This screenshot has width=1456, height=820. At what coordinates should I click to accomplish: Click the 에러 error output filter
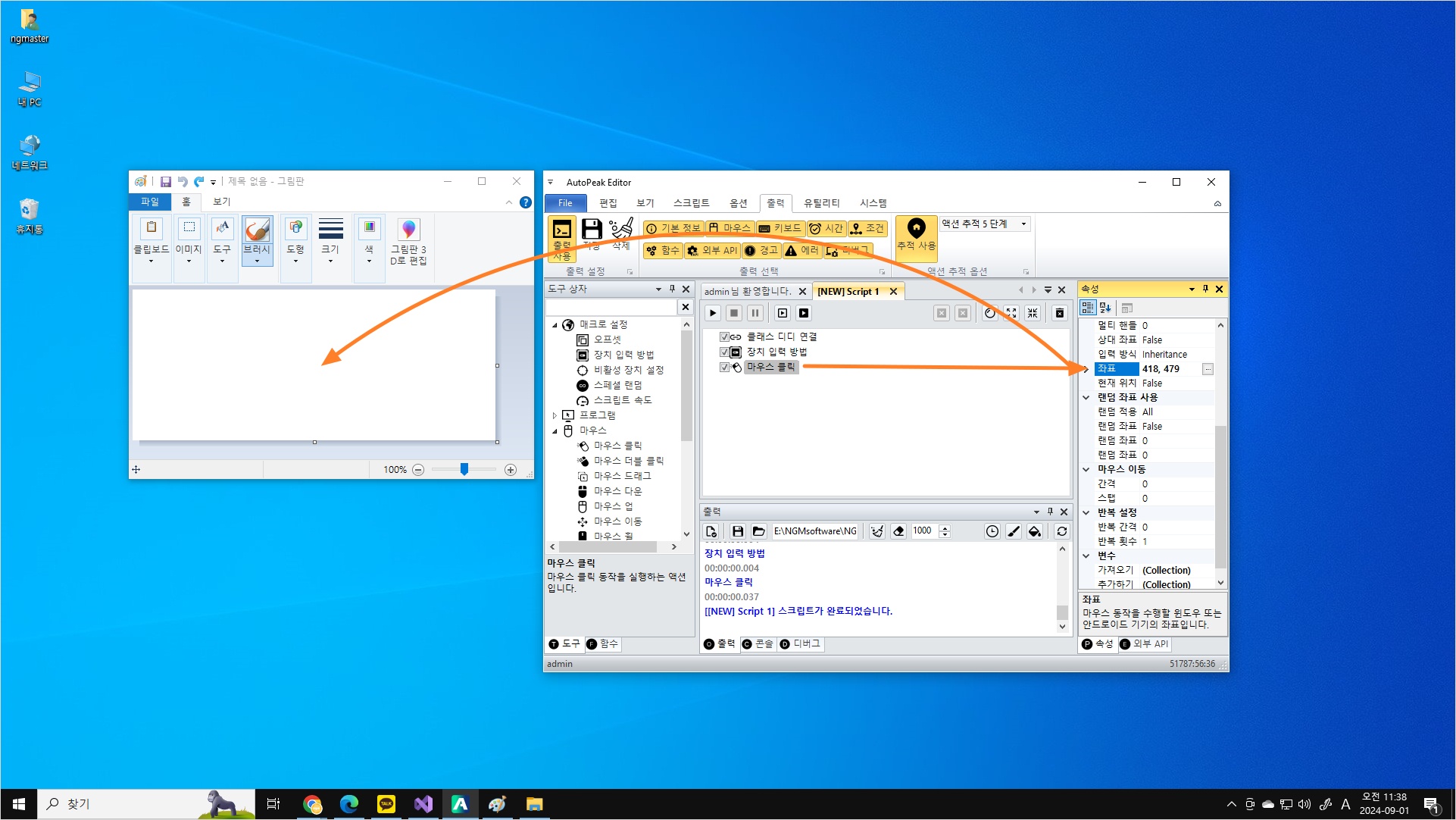pos(801,250)
